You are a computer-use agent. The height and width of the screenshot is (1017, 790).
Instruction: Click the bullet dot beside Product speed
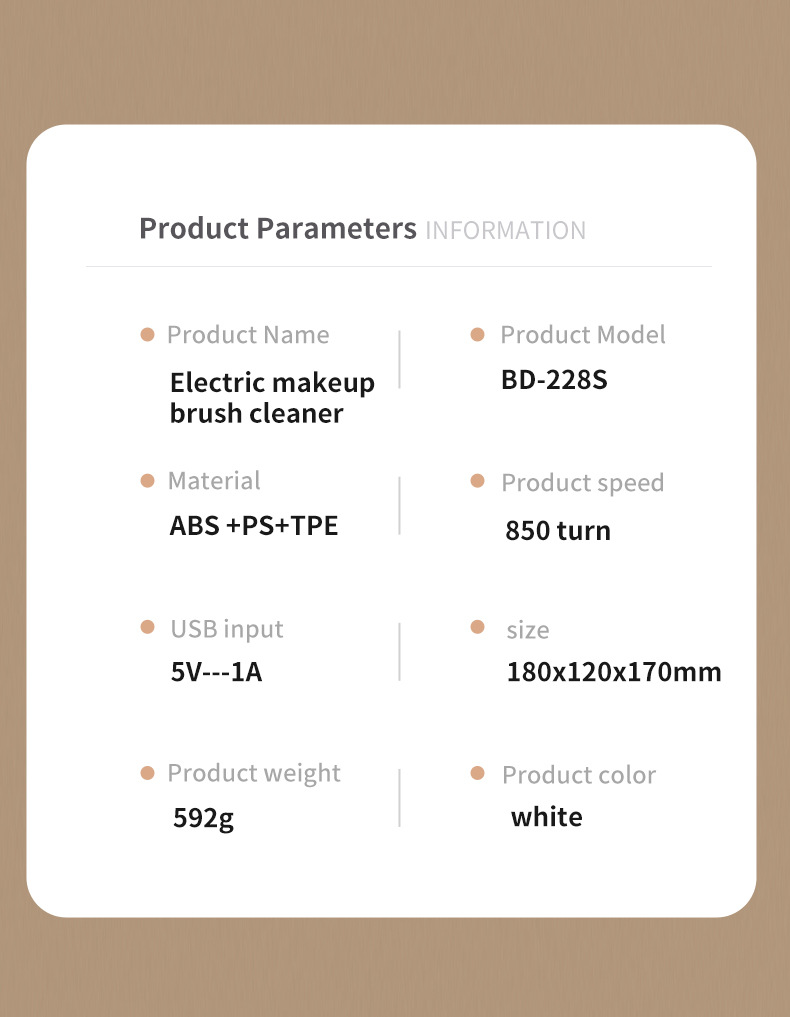(x=477, y=481)
